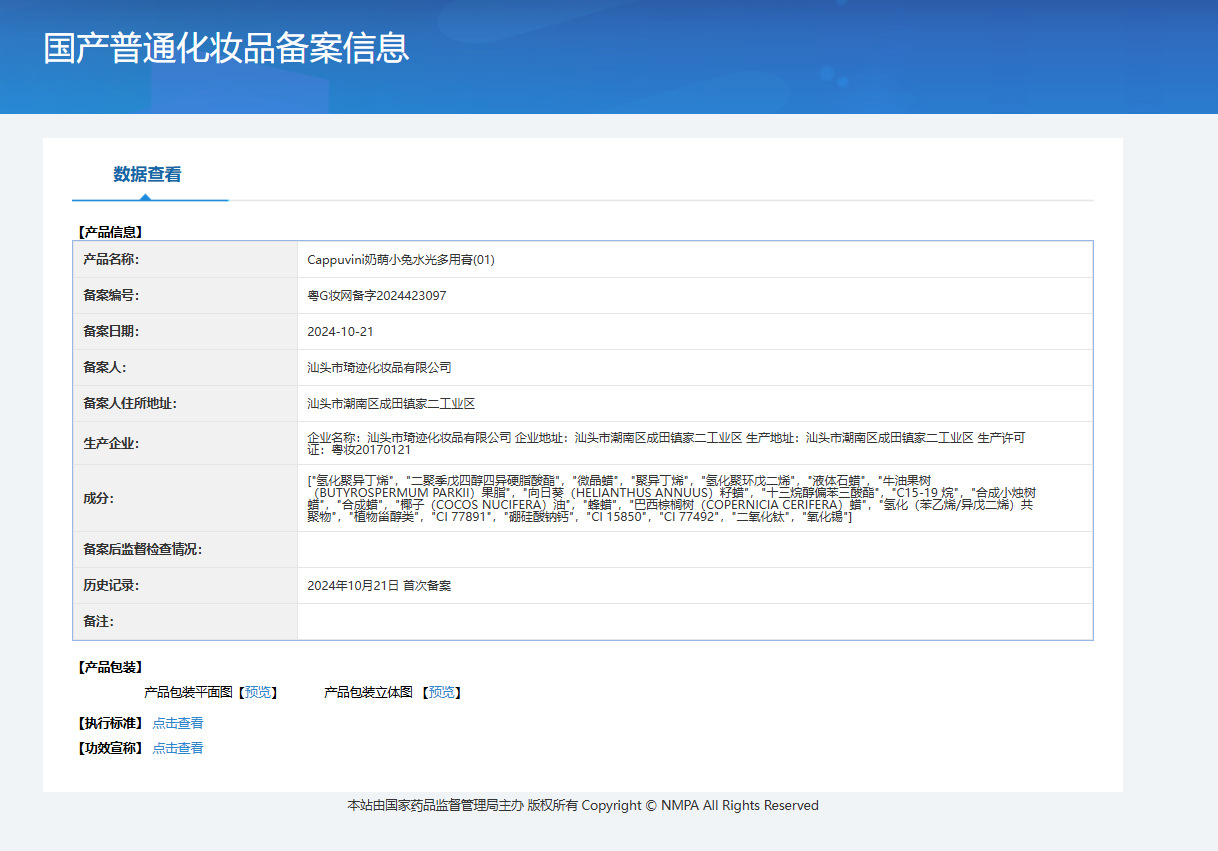
Task: Click filer name 汕头市琦迹化妆品有限公司 in 备案人 row
Action: coord(379,368)
